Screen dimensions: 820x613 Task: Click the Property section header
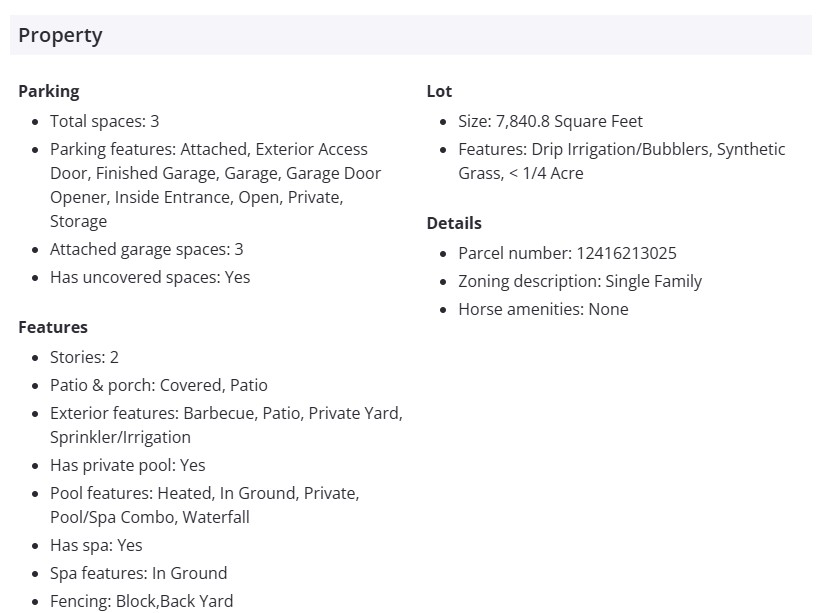click(x=60, y=35)
